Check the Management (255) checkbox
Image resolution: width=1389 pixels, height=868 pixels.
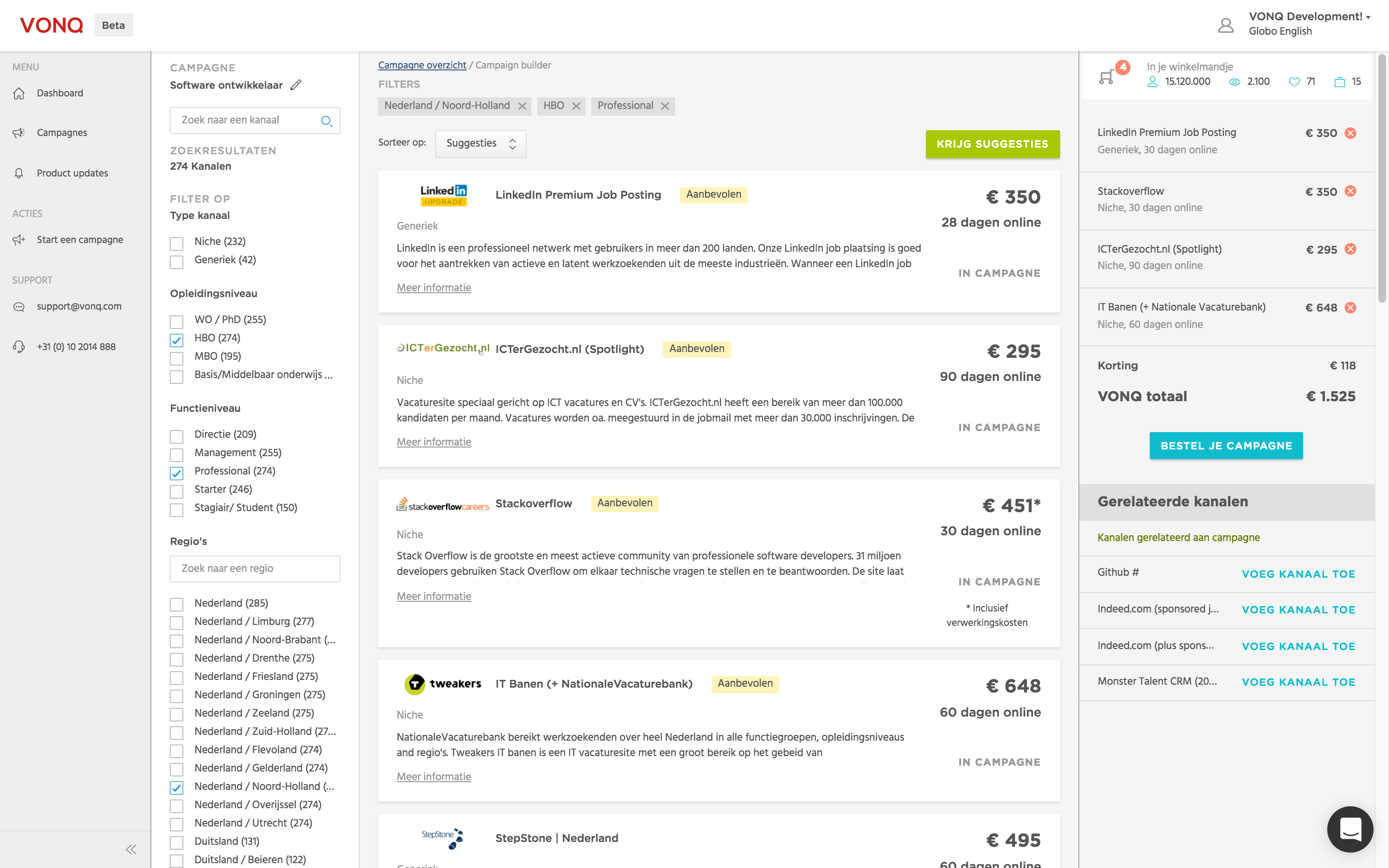pyautogui.click(x=176, y=454)
